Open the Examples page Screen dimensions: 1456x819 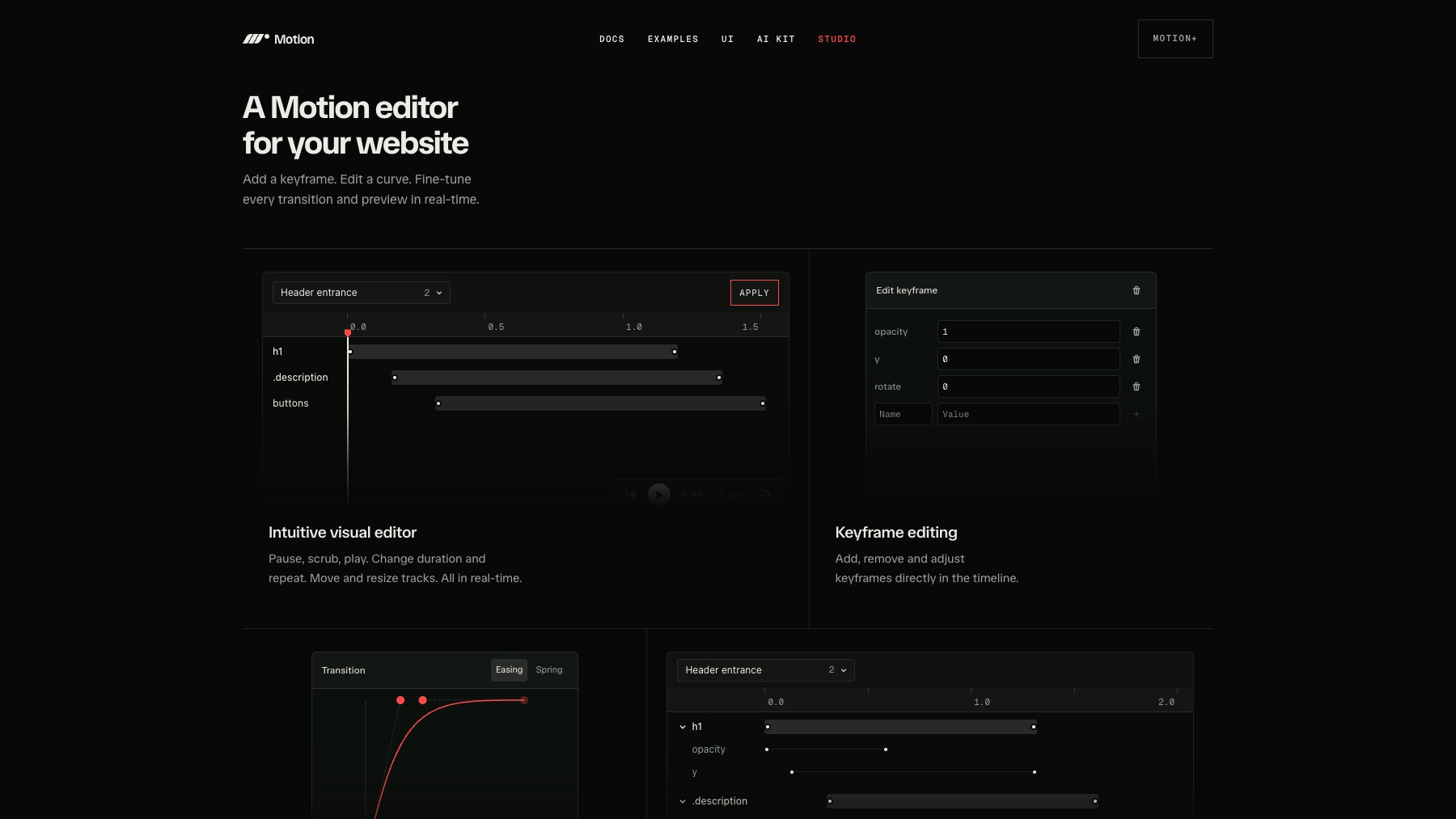pyautogui.click(x=673, y=39)
